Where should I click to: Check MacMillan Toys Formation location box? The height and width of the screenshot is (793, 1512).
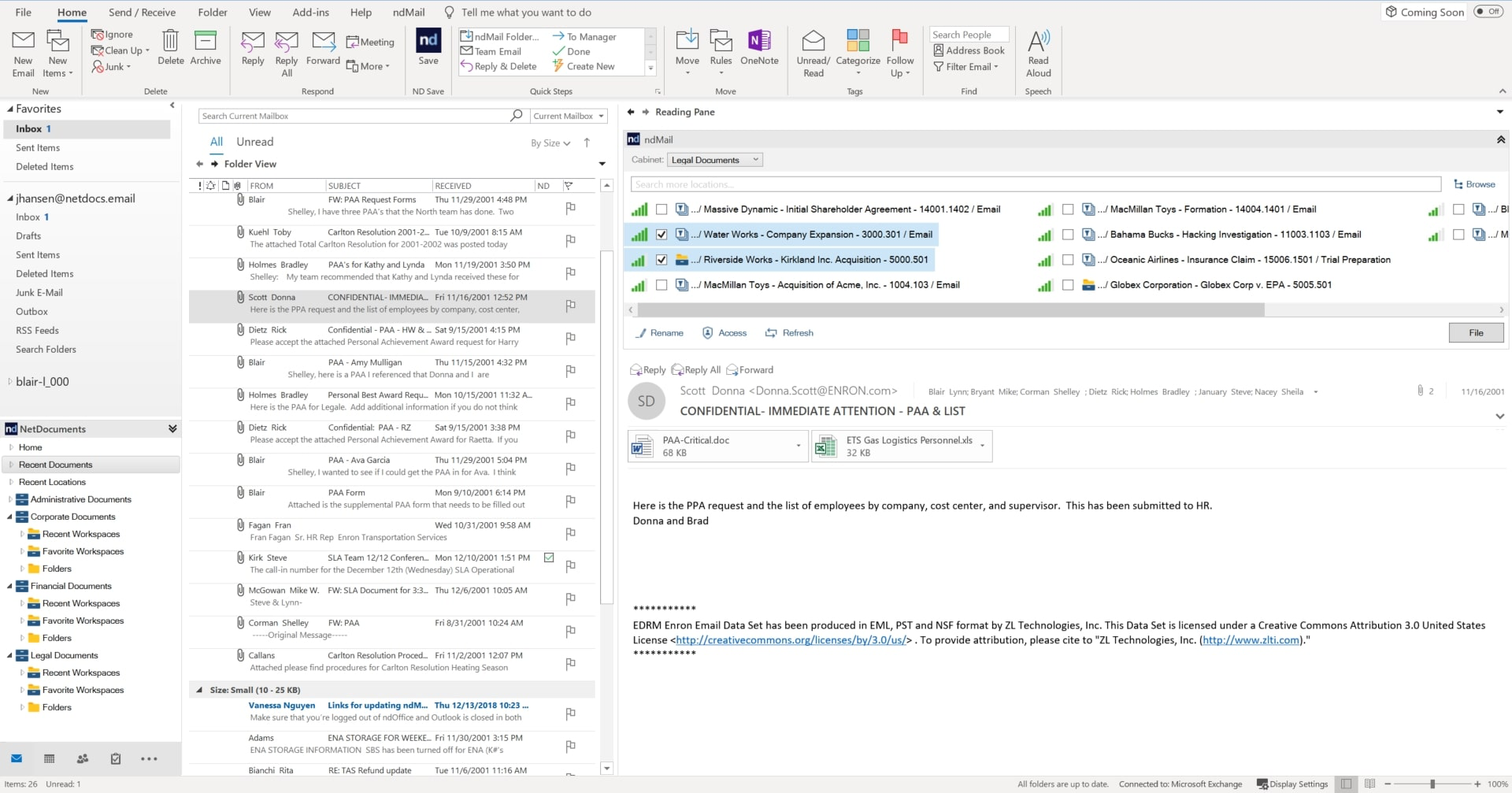(1068, 209)
